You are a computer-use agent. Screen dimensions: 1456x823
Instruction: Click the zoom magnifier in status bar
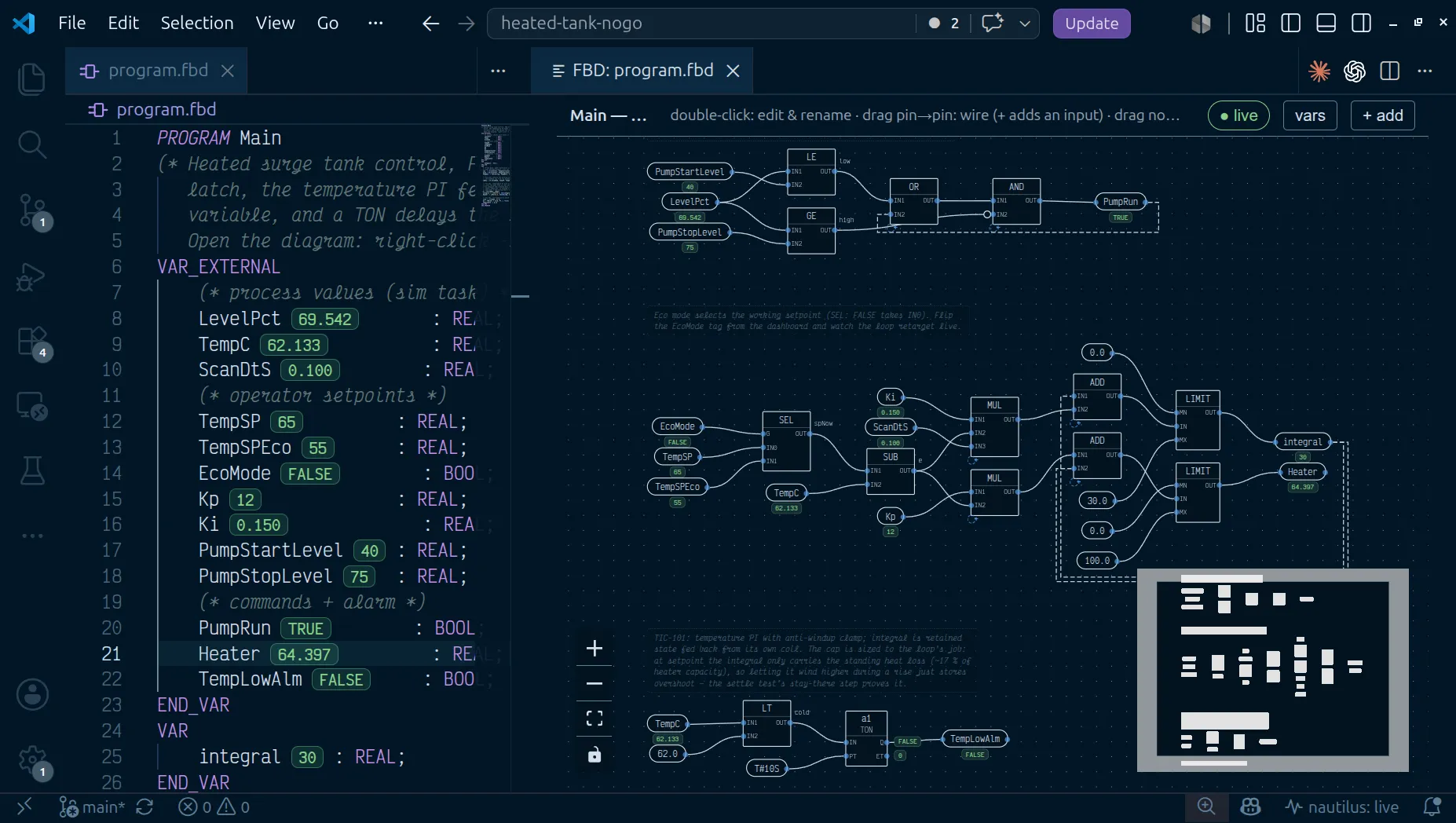pyautogui.click(x=1206, y=807)
